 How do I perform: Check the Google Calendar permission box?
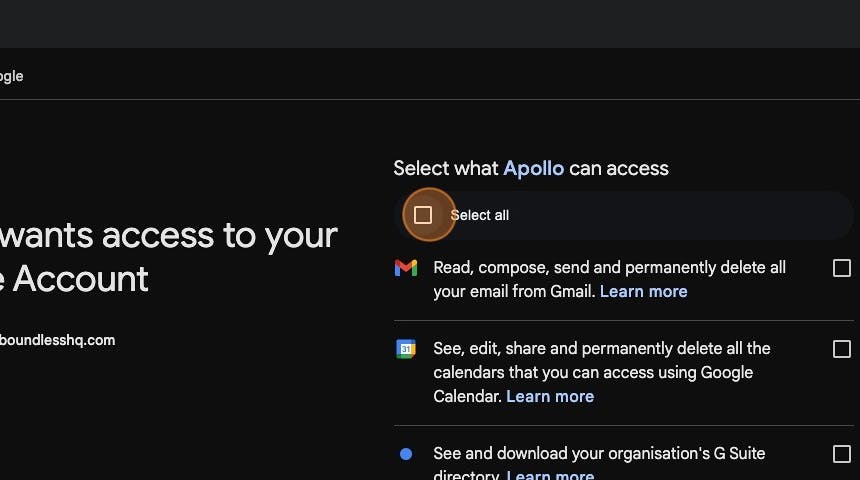click(x=841, y=349)
